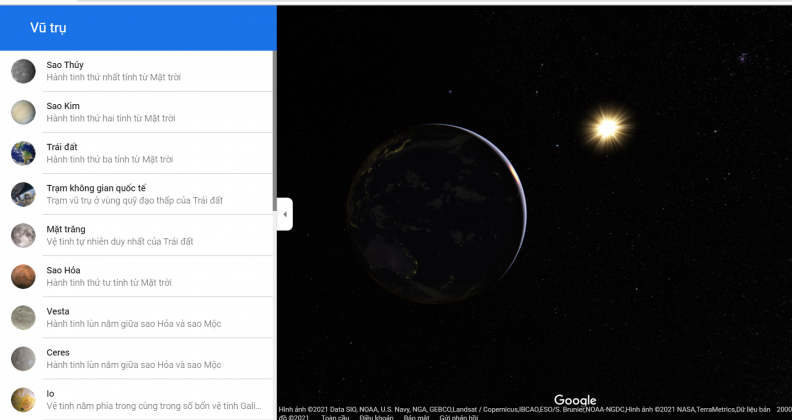Select the Trái đất globe icon
Screen dimensions: 792x420
point(23,153)
